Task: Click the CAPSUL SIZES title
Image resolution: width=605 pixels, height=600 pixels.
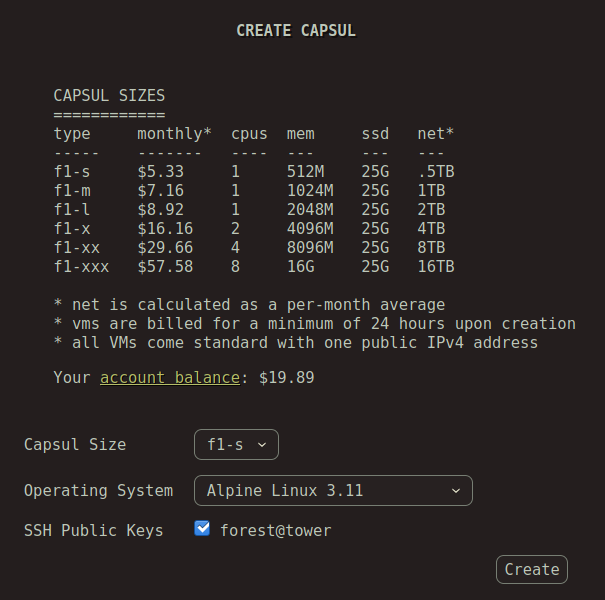Action: click(x=109, y=95)
